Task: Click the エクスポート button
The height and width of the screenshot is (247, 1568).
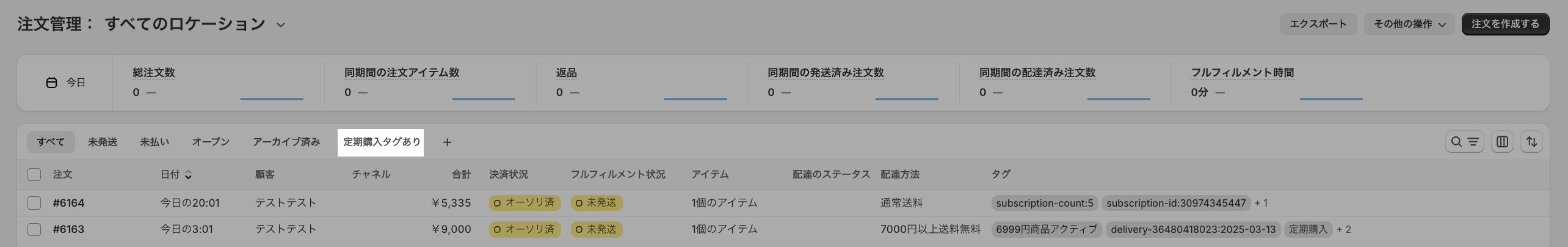Action: (x=1318, y=24)
